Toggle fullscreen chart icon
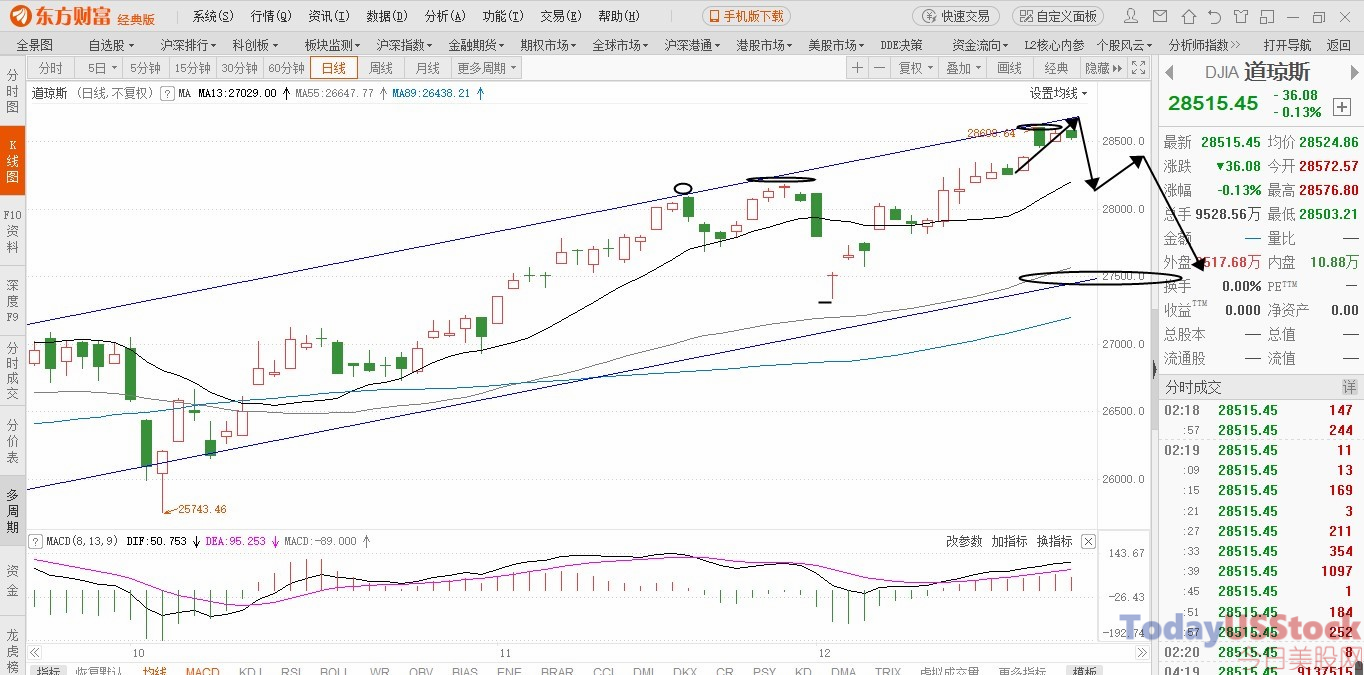1364x675 pixels. (1139, 67)
